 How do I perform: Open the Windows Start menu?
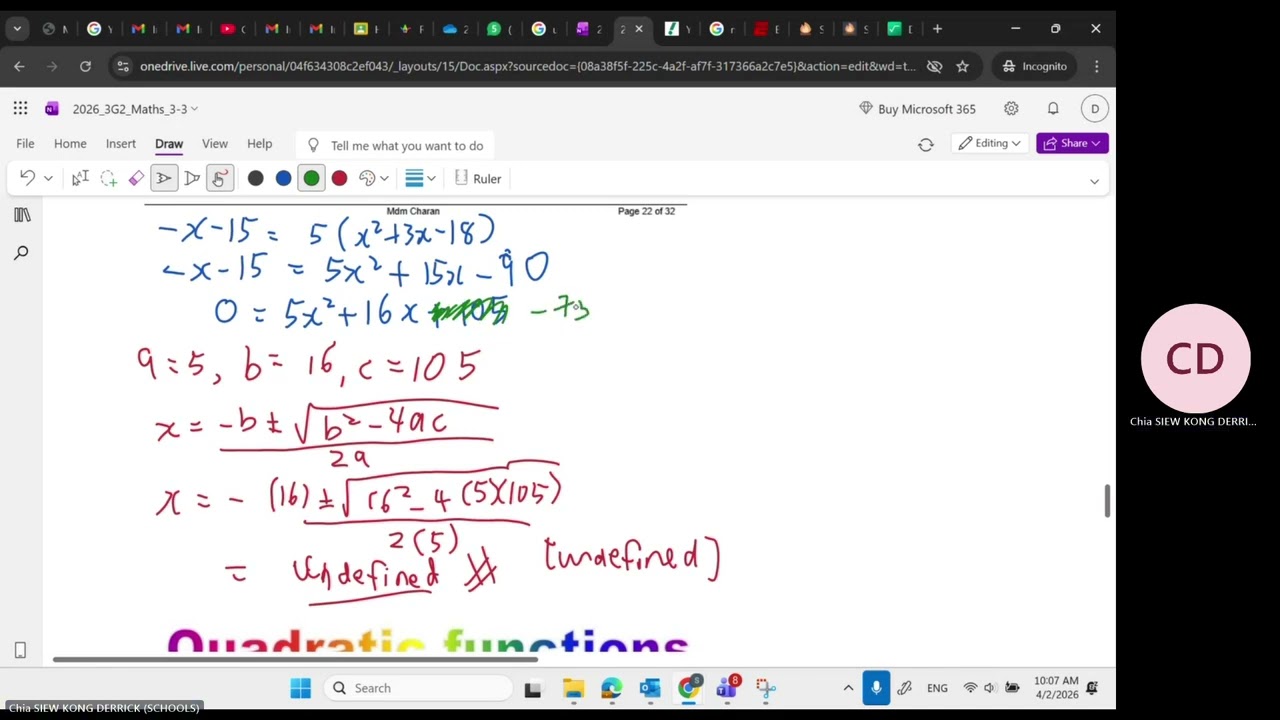(300, 688)
